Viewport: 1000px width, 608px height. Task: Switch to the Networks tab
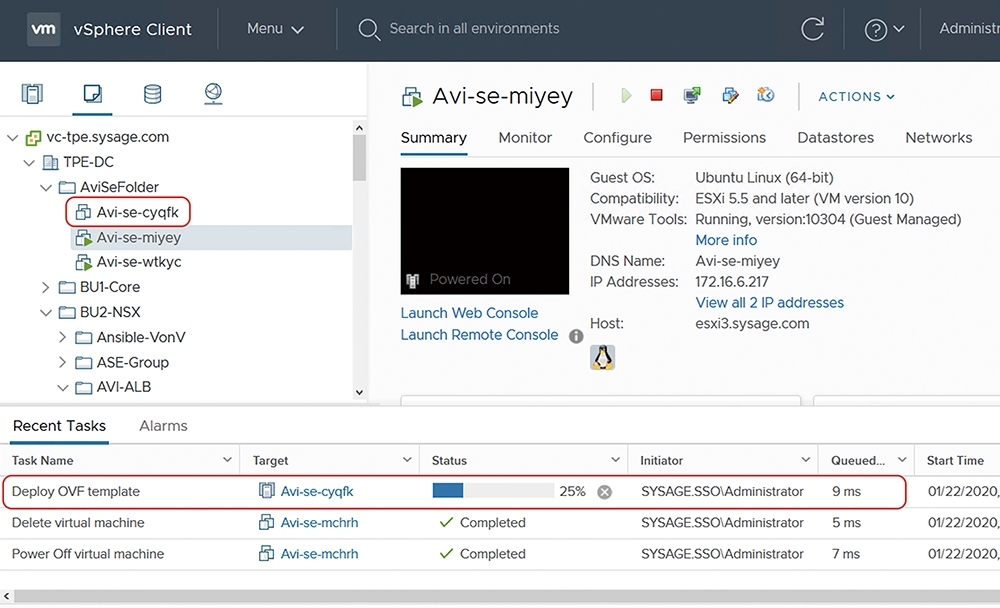[939, 138]
